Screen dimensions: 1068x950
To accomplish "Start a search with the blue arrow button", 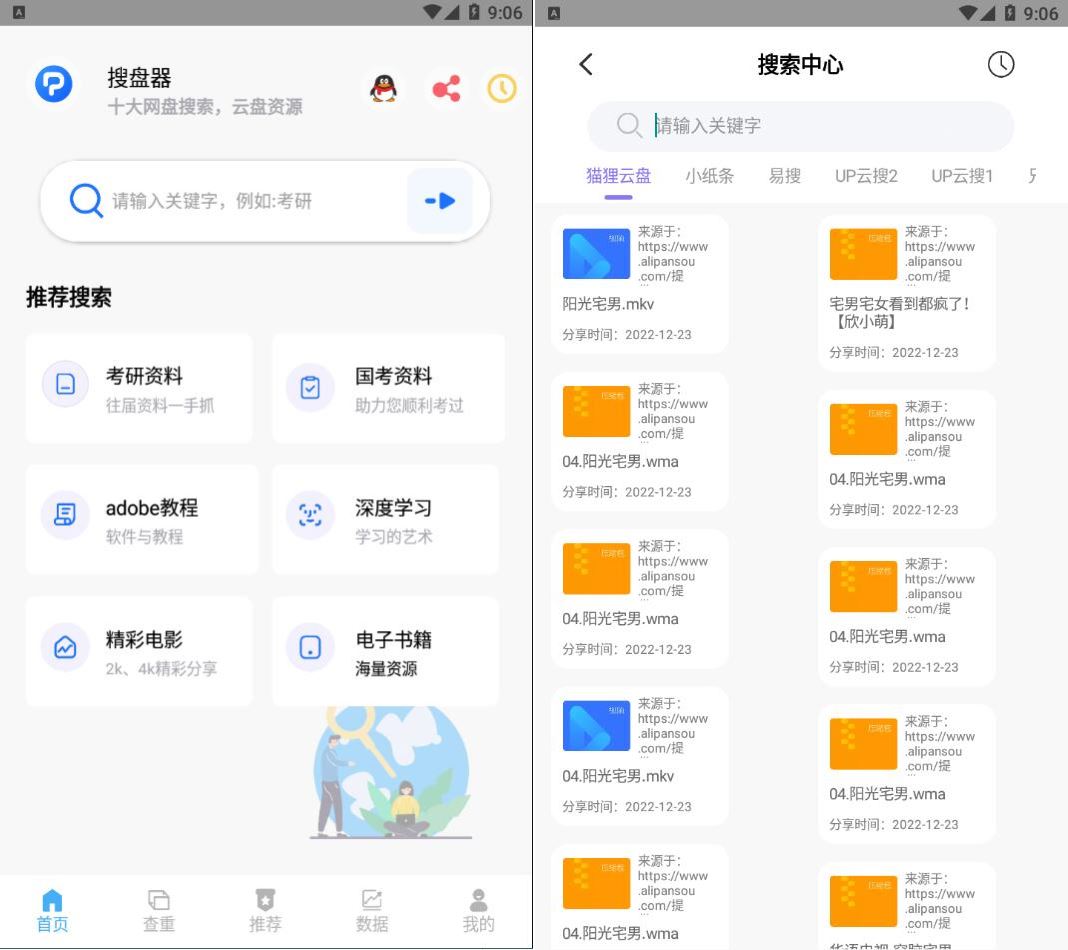I will coord(440,200).
